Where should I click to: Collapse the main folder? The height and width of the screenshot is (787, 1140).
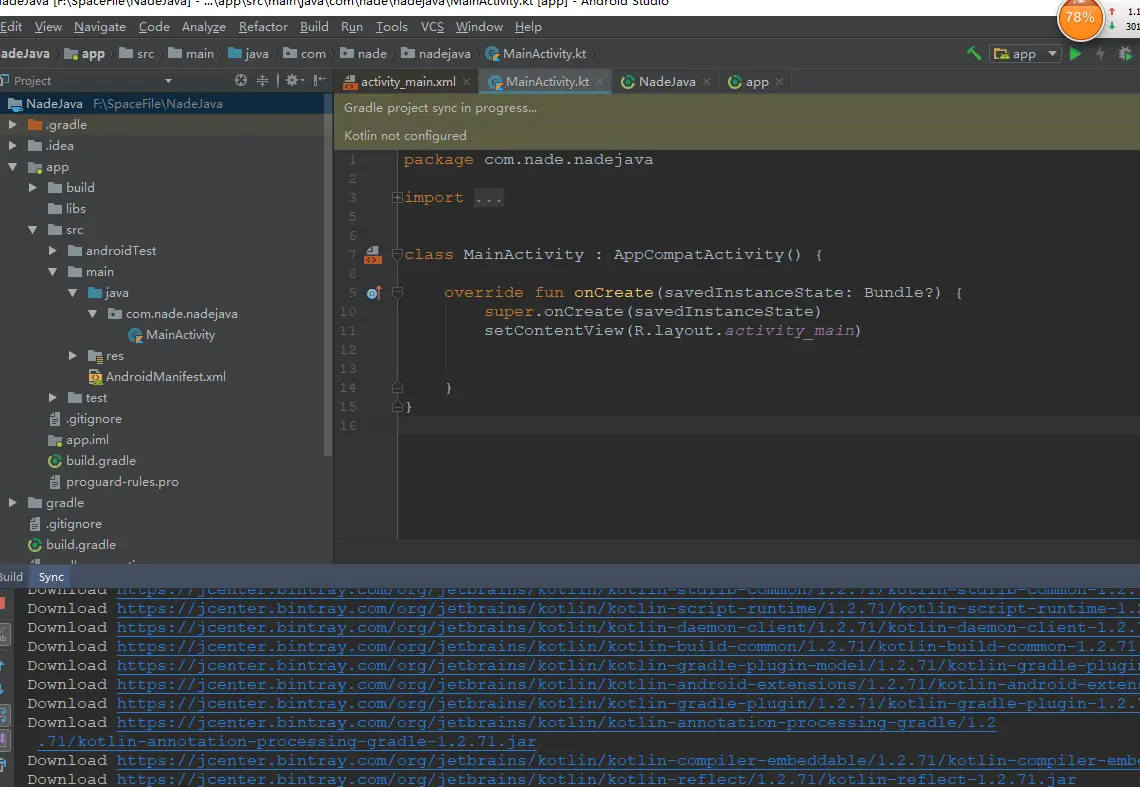52,271
